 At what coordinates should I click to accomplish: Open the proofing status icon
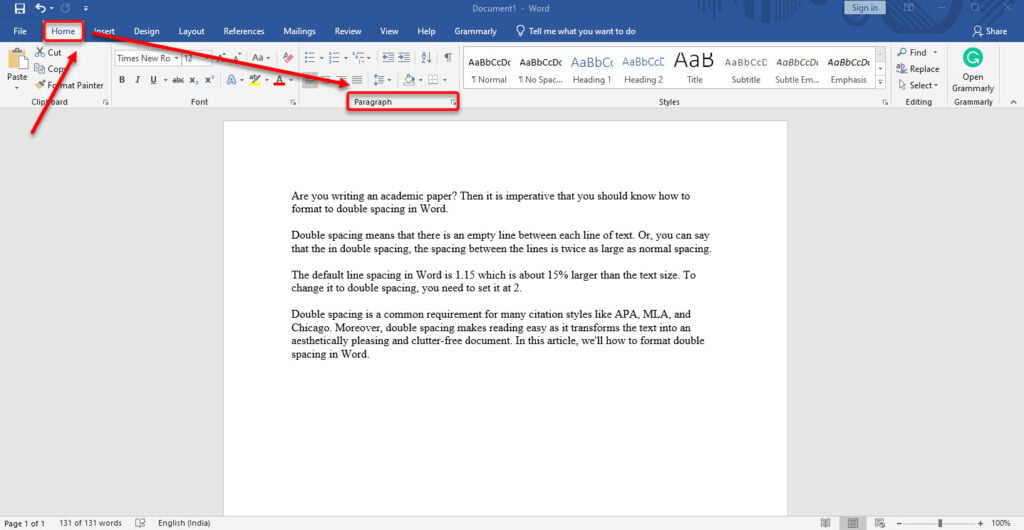click(x=140, y=523)
